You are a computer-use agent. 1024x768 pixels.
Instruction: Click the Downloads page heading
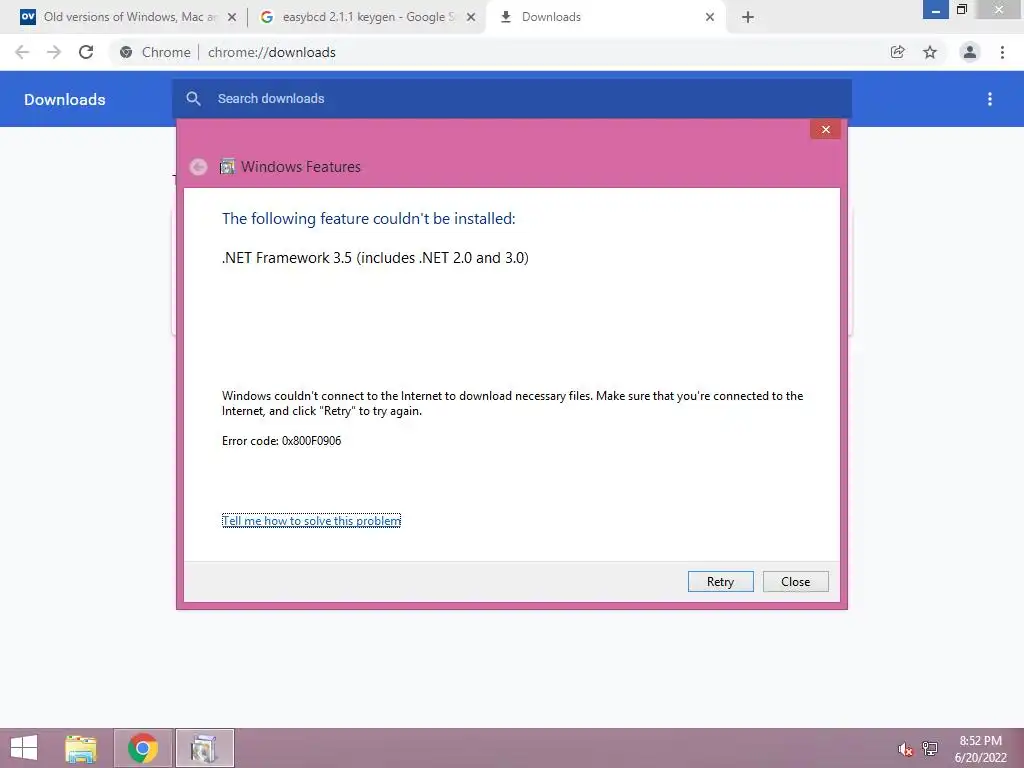(x=65, y=99)
